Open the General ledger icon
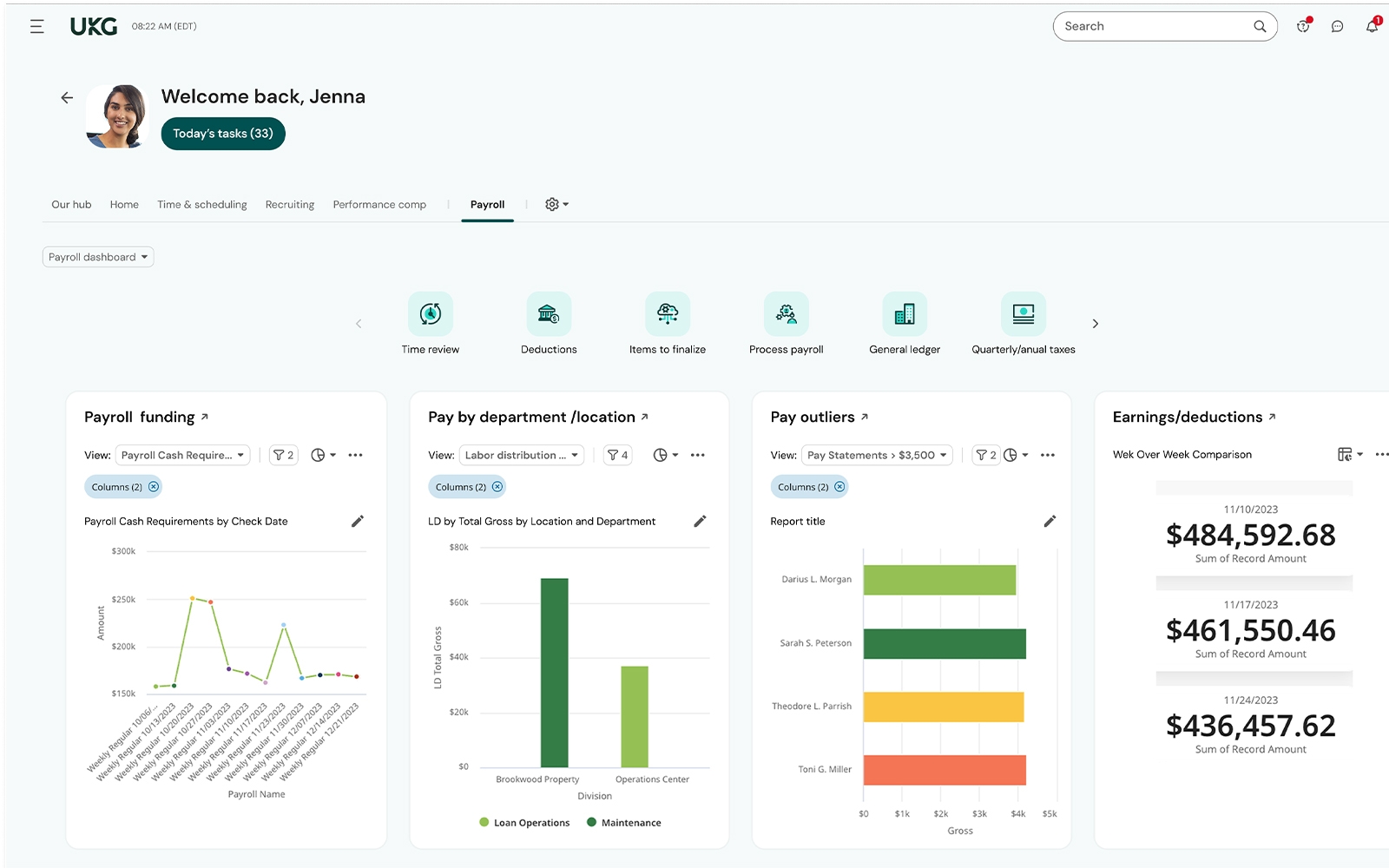Screen dimensions: 1389x868 point(905,314)
